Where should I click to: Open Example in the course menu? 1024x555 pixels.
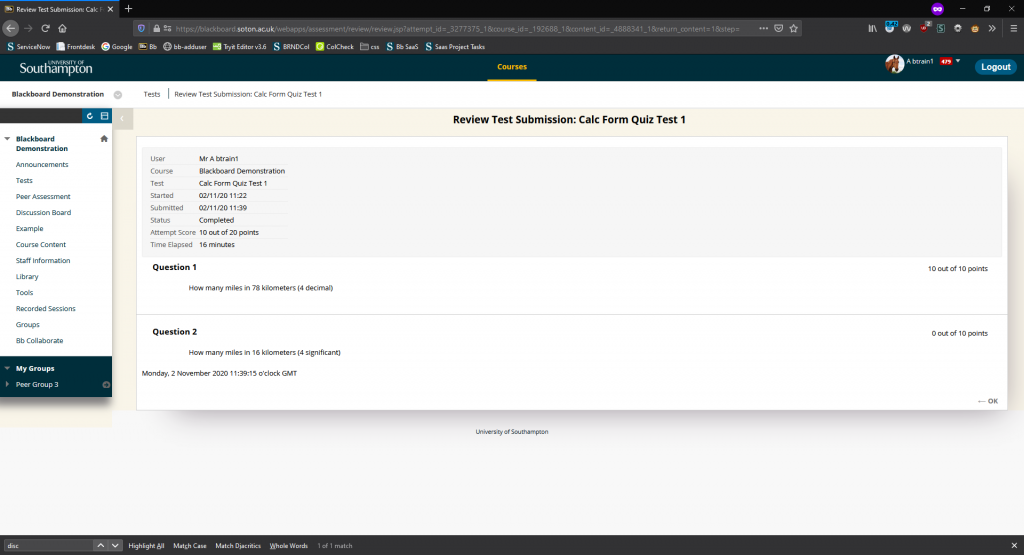[29, 229]
